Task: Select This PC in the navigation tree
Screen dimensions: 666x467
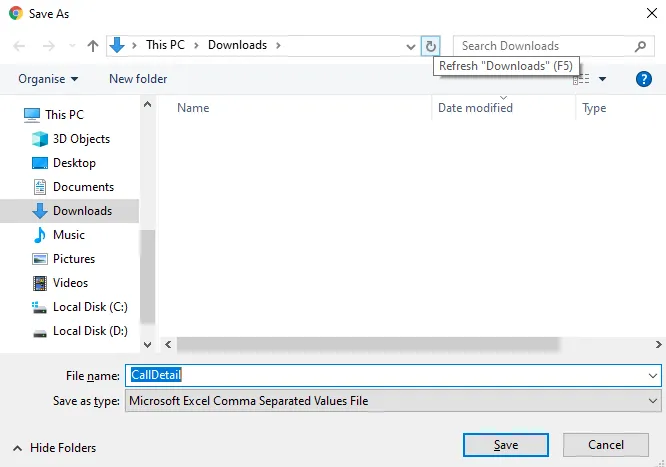Action: [65, 115]
